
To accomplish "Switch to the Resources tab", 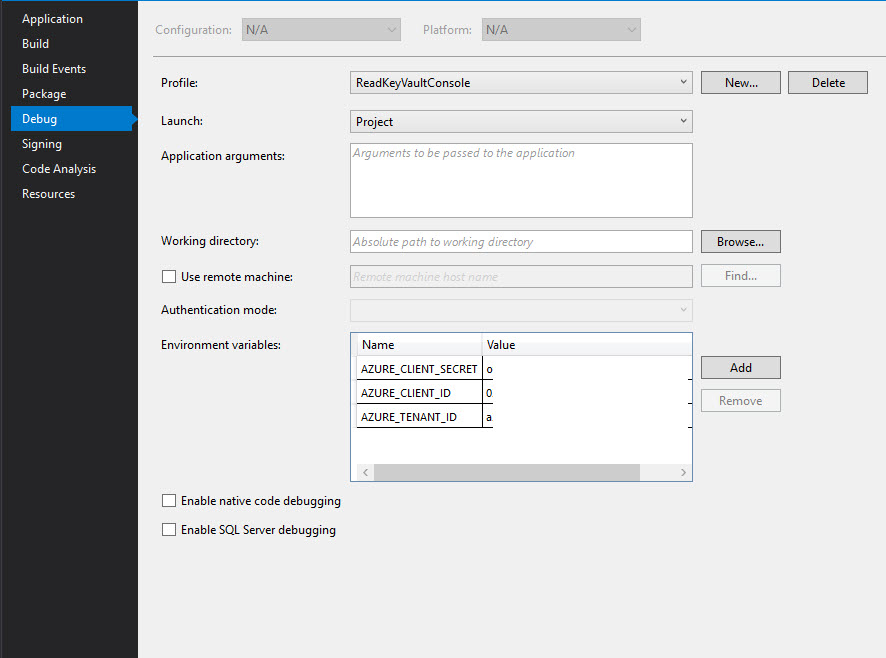I will (48, 194).
